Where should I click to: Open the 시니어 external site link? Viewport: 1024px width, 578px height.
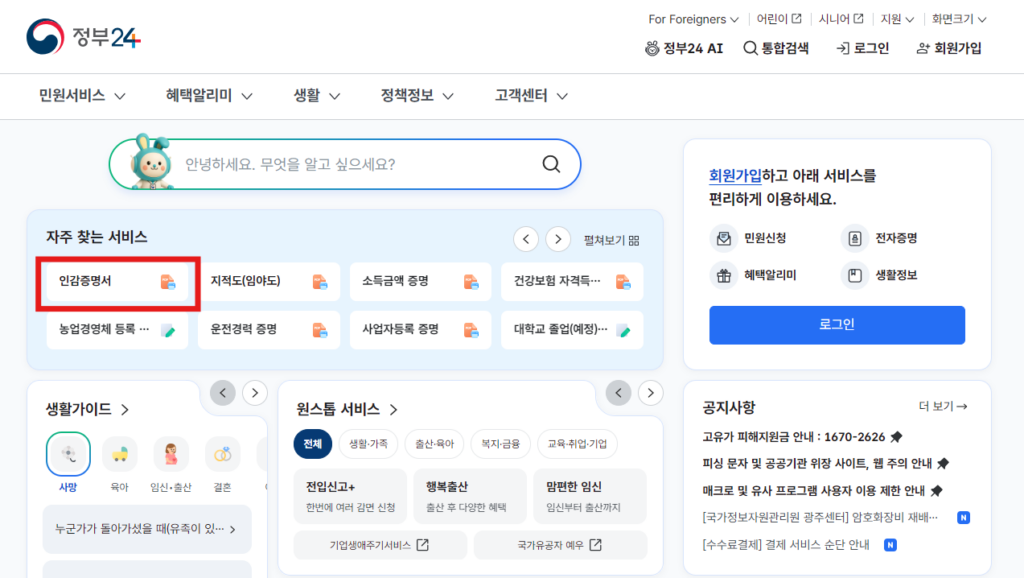point(841,19)
